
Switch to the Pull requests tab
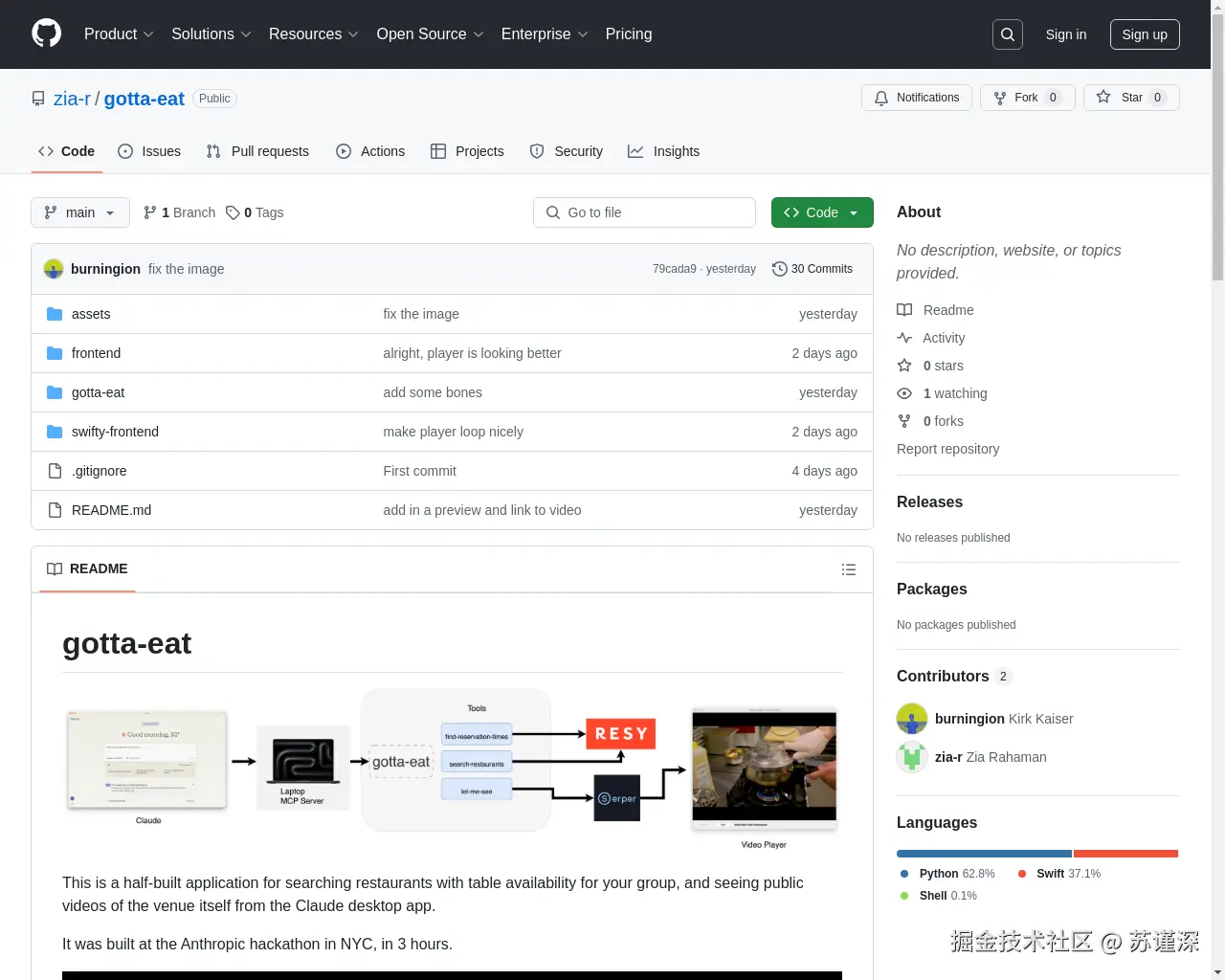point(257,151)
